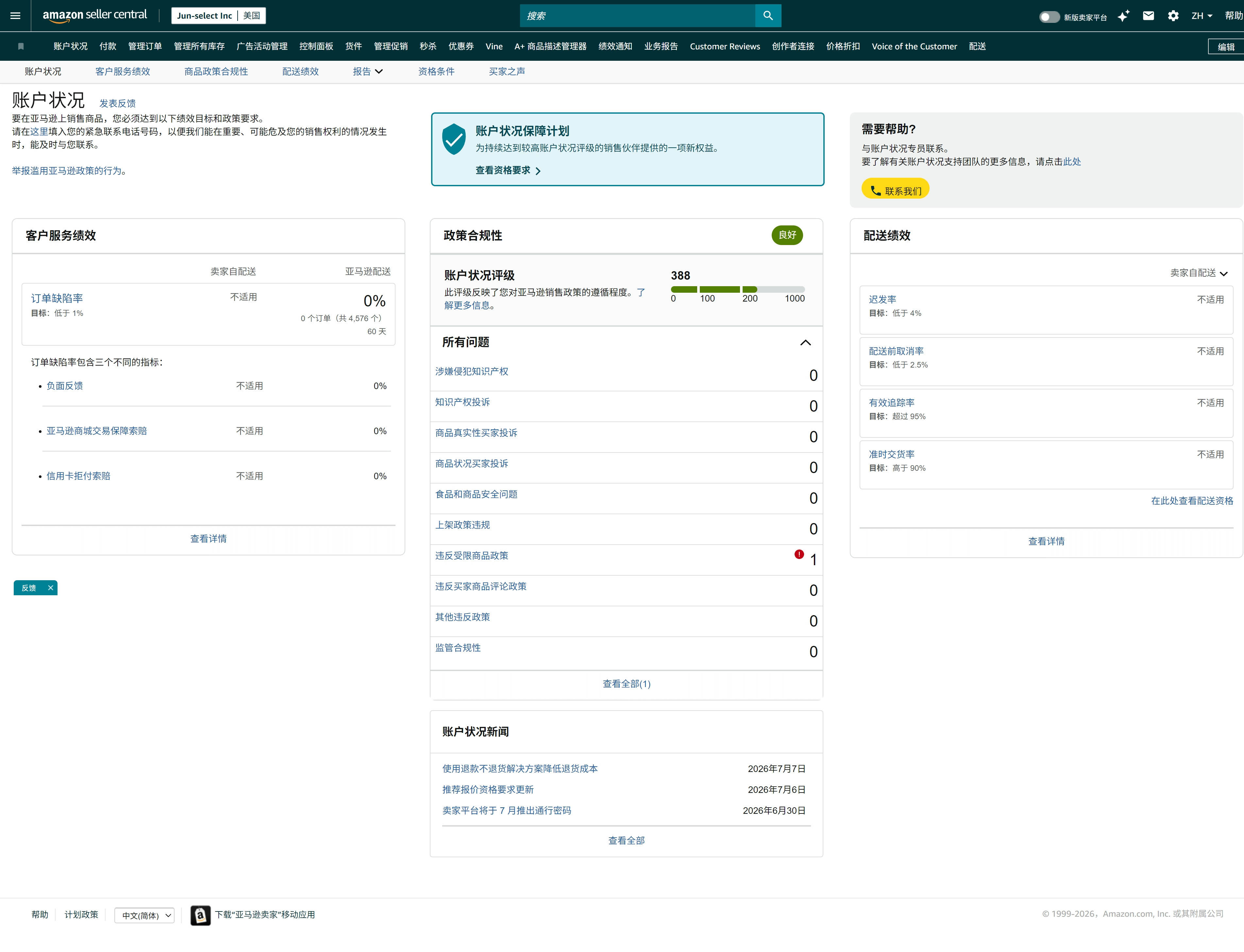Expand the 报告 dropdown tab
The height and width of the screenshot is (952, 1244).
pyautogui.click(x=367, y=72)
